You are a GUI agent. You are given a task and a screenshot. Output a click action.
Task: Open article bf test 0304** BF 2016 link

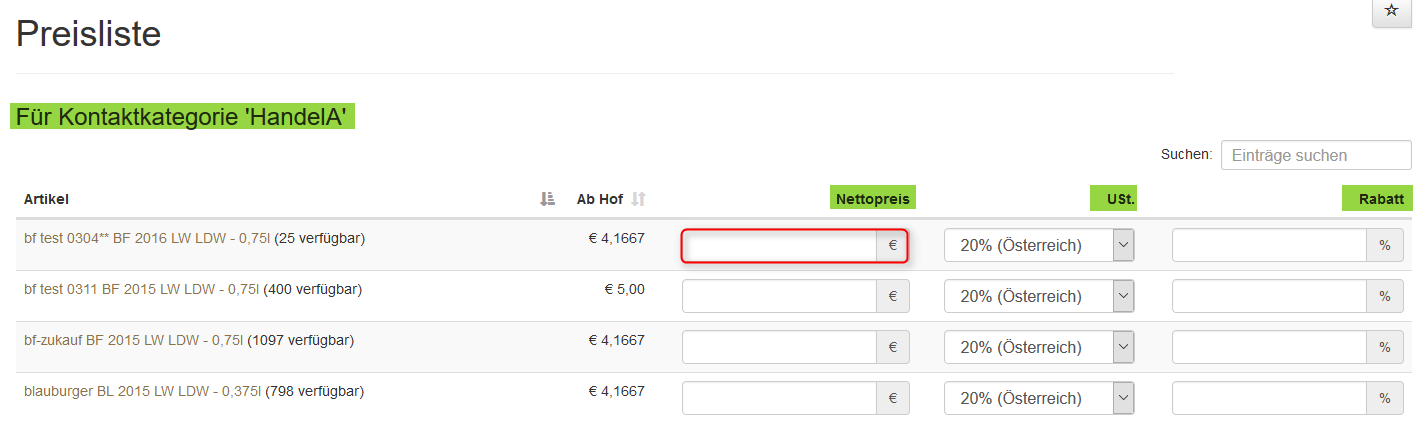click(x=147, y=238)
